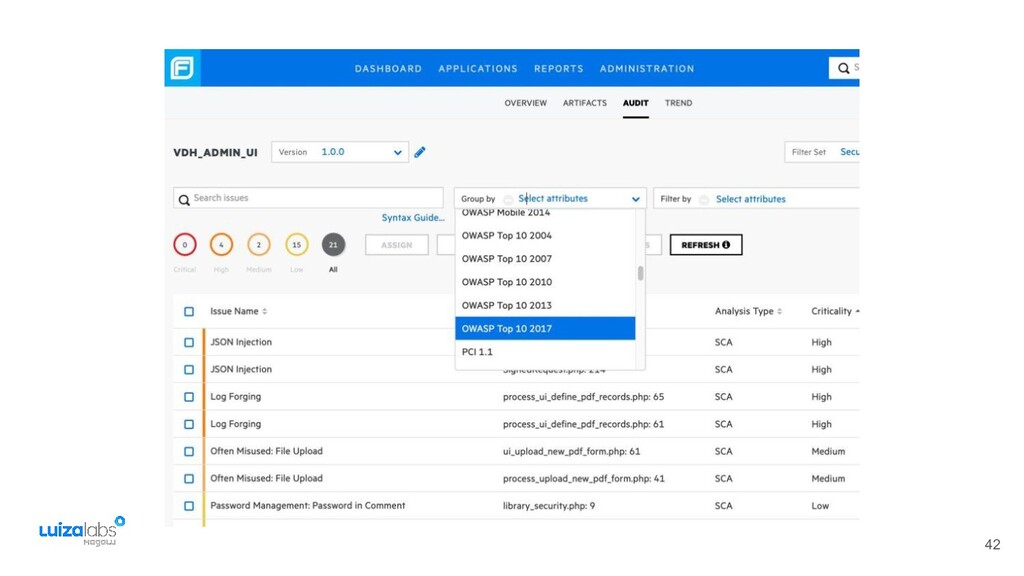
Task: Click process_ui_define_pdf_records.php: 61 location
Action: 583,424
